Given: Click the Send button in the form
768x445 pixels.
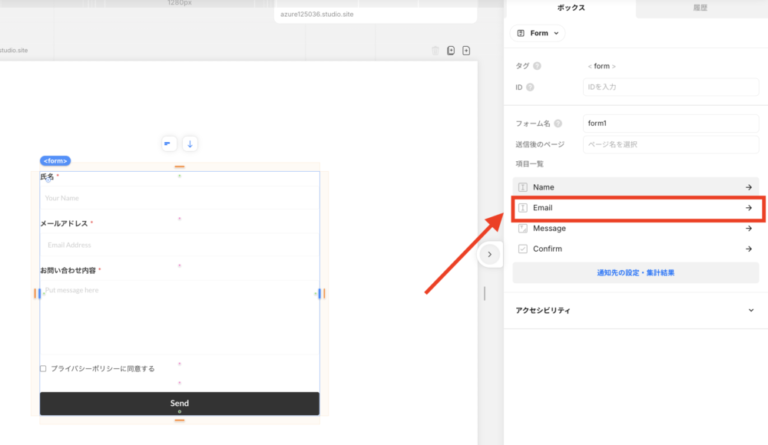Looking at the screenshot, I should tap(179, 403).
